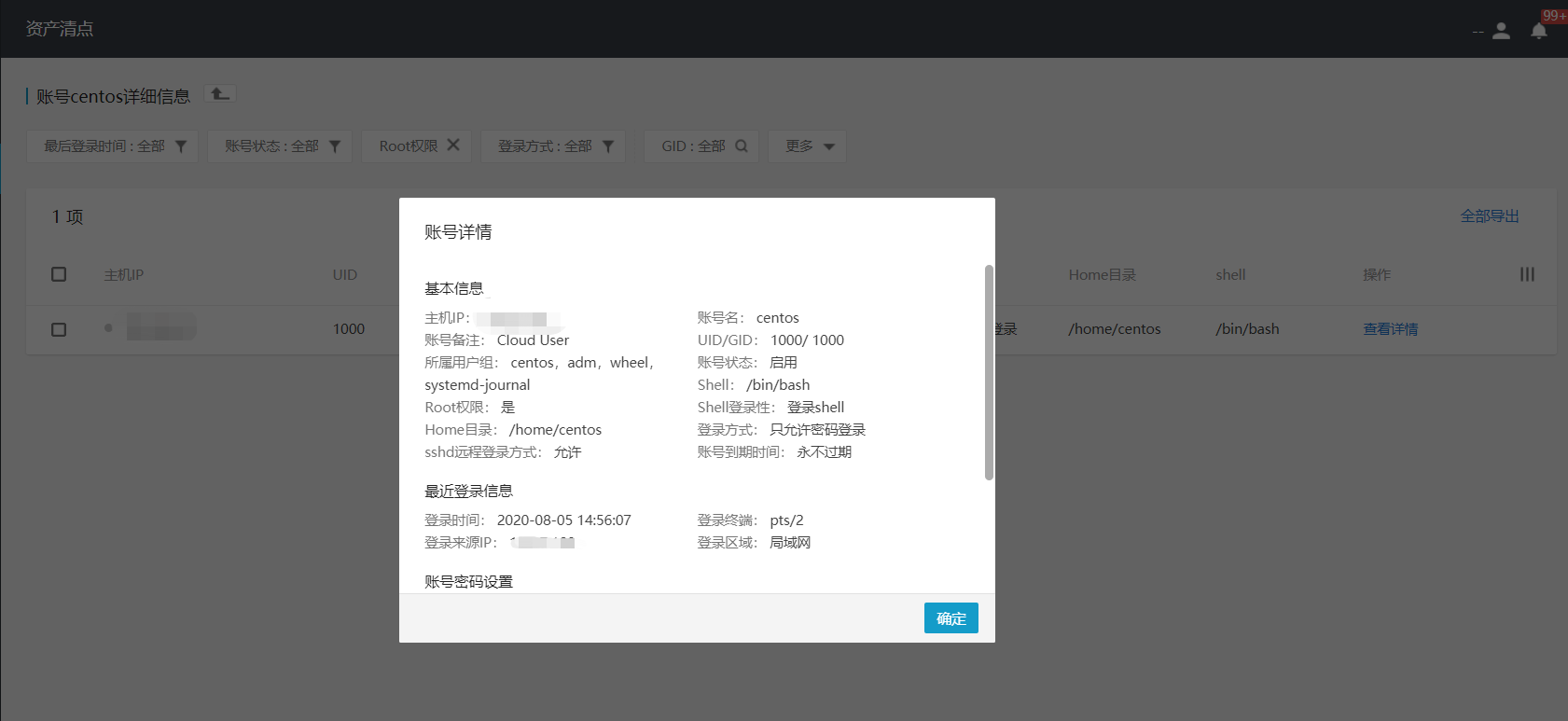Click the /home/centos table cell
Image resolution: width=1568 pixels, height=721 pixels.
[1115, 329]
